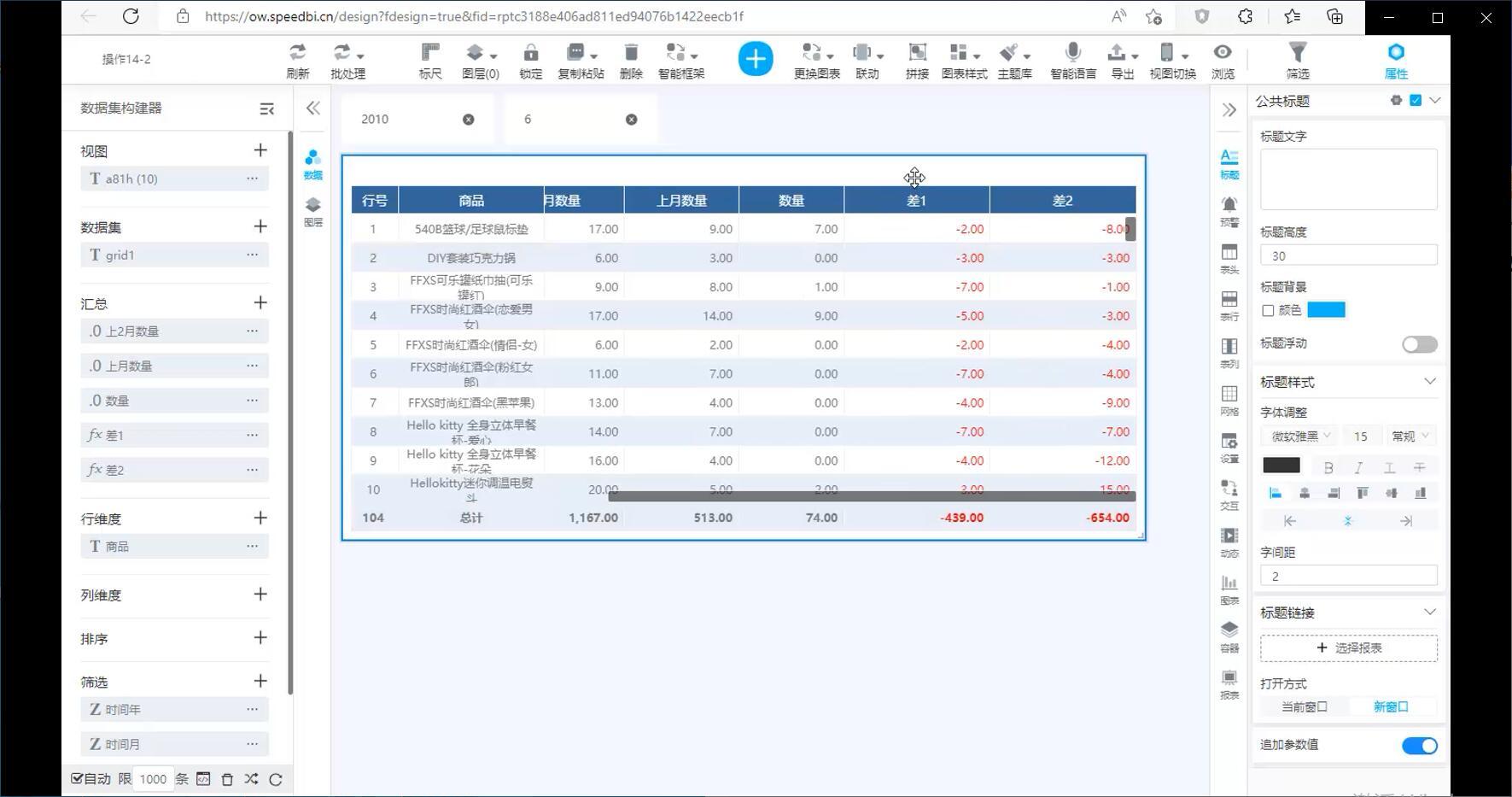Image resolution: width=1512 pixels, height=797 pixels.
Task: Open the 微软雅黑 font family dropdown
Action: coord(1300,437)
